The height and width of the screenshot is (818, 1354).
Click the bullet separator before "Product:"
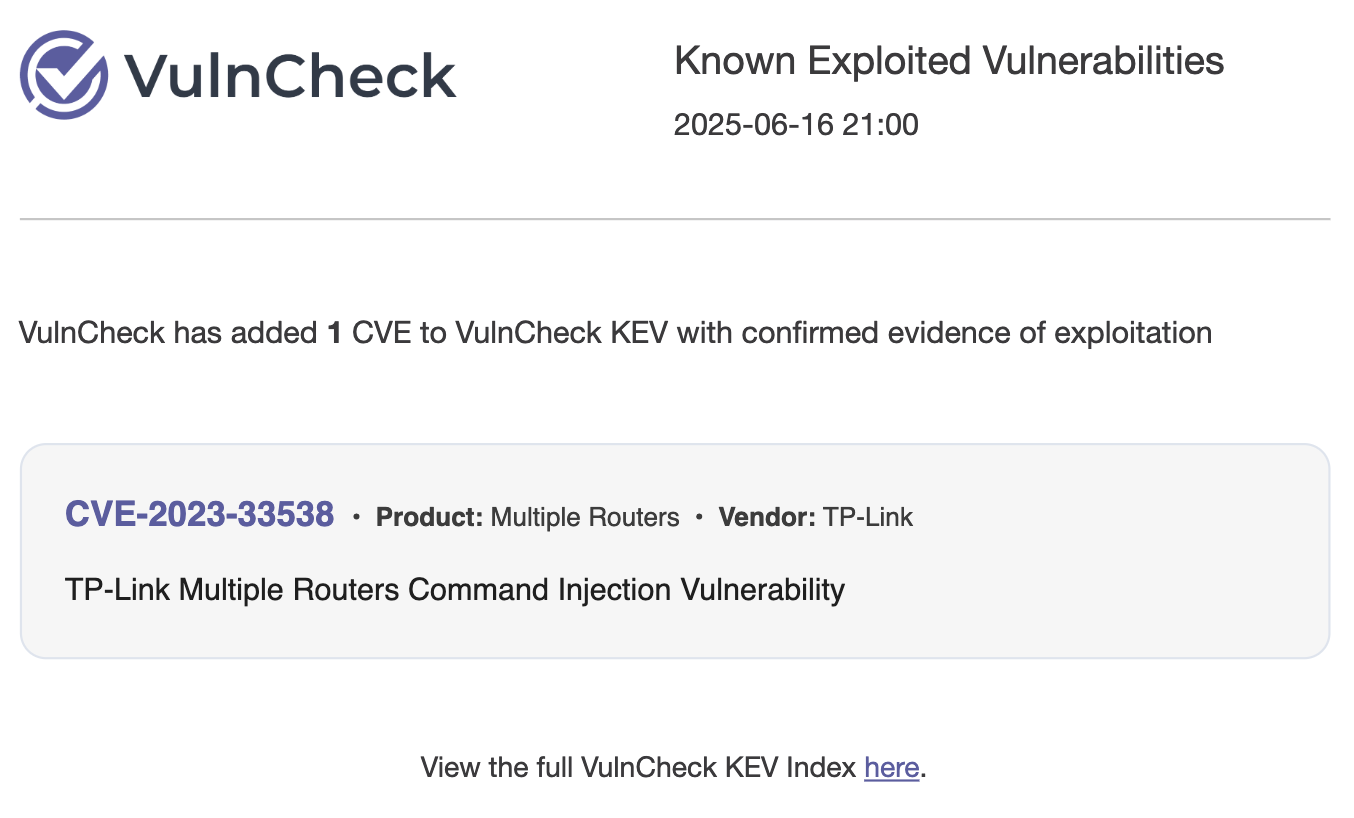pos(356,518)
